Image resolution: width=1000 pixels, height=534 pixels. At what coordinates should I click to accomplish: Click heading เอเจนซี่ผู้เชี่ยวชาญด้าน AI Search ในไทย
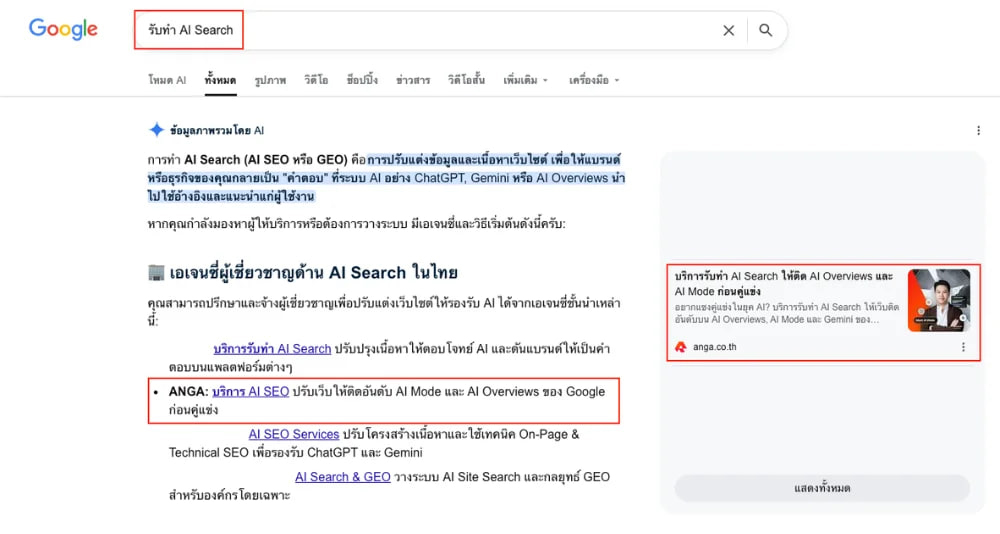pos(313,272)
